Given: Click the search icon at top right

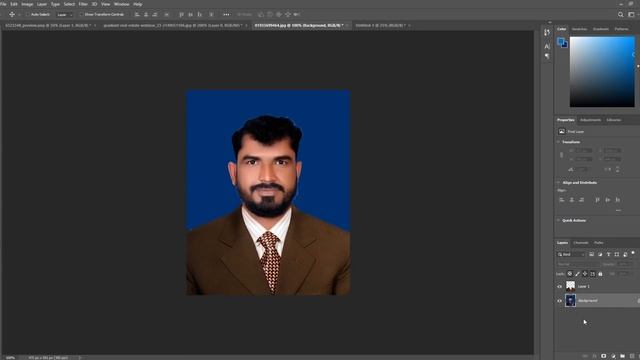Looking at the screenshot, I should coord(620,14).
